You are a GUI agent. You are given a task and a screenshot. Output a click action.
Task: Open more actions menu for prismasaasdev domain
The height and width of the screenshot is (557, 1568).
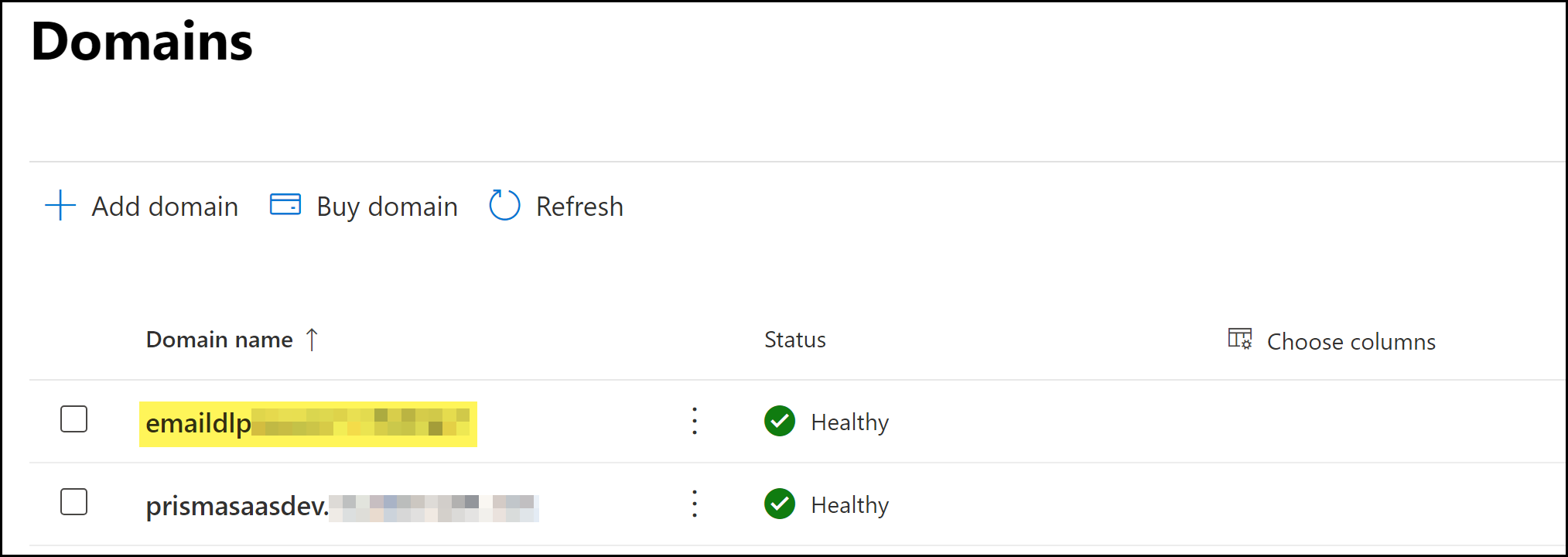(695, 504)
